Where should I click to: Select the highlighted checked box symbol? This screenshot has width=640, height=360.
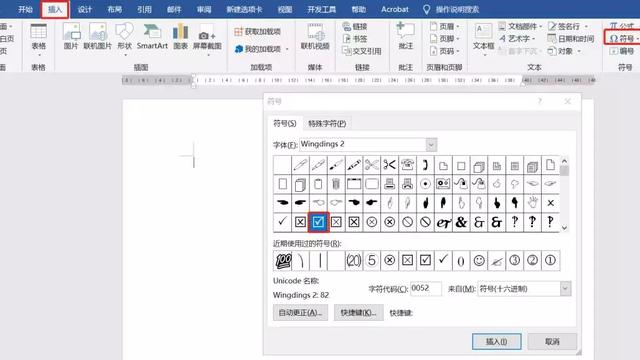coord(318,222)
